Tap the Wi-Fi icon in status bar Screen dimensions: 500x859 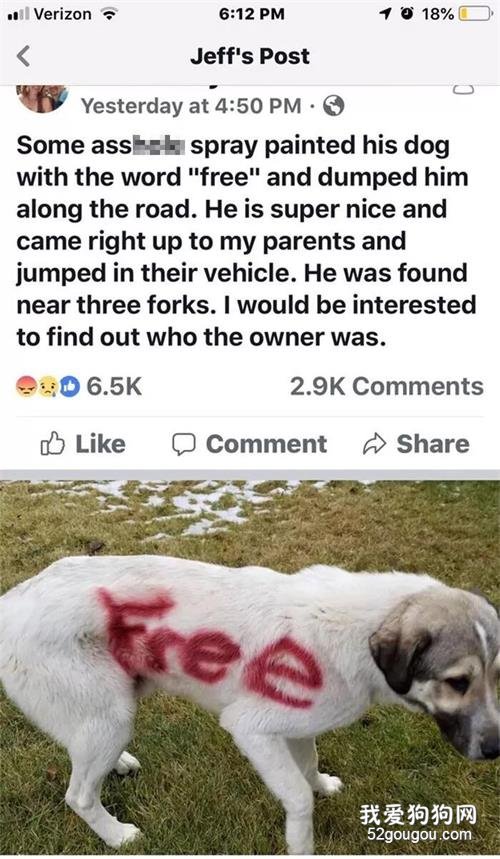point(109,14)
